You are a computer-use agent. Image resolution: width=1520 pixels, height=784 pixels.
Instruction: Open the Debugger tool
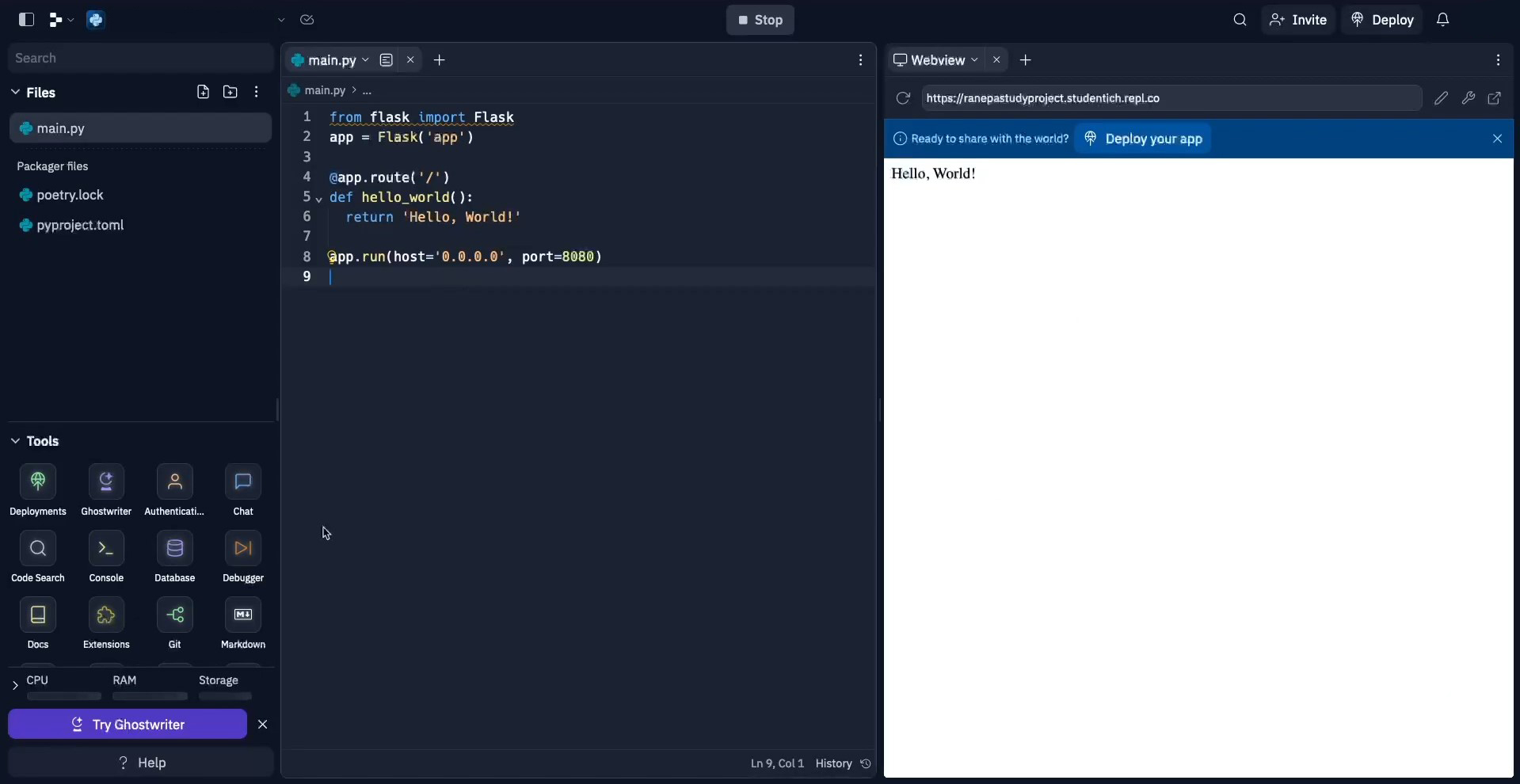click(x=243, y=549)
